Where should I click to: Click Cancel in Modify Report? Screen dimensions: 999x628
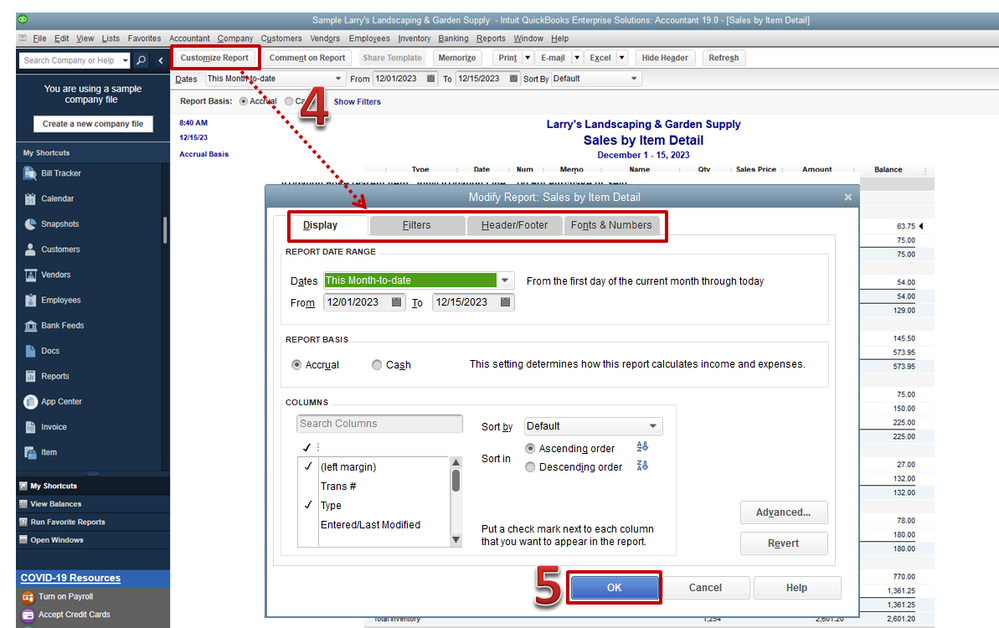705,588
